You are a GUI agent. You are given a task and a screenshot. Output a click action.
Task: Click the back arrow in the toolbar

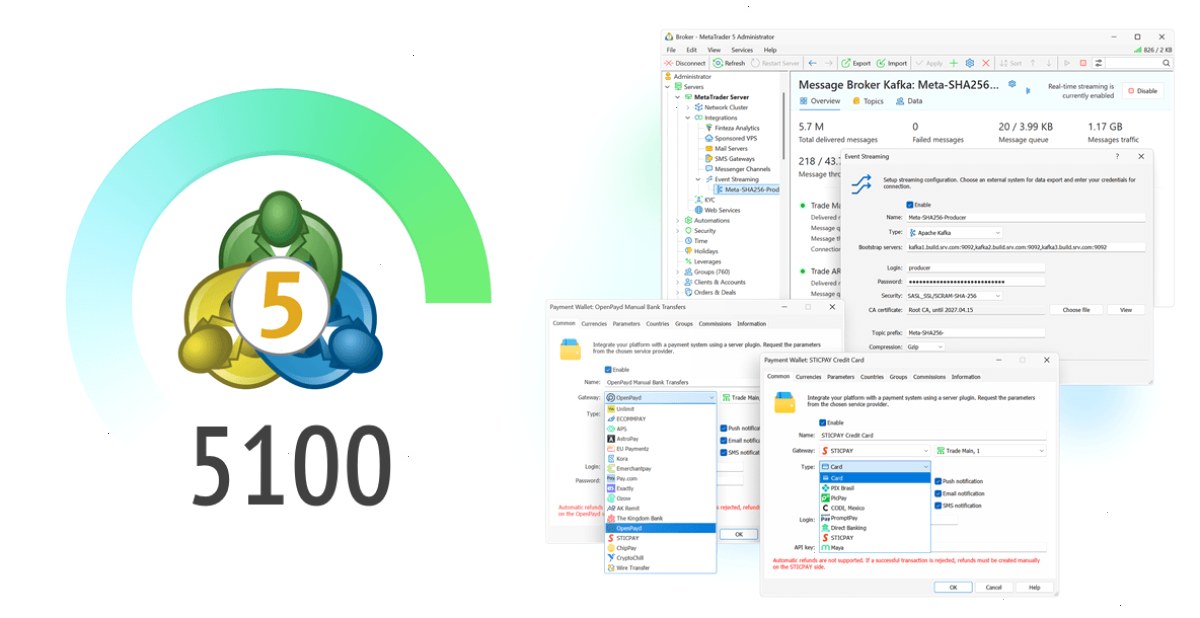click(x=813, y=63)
